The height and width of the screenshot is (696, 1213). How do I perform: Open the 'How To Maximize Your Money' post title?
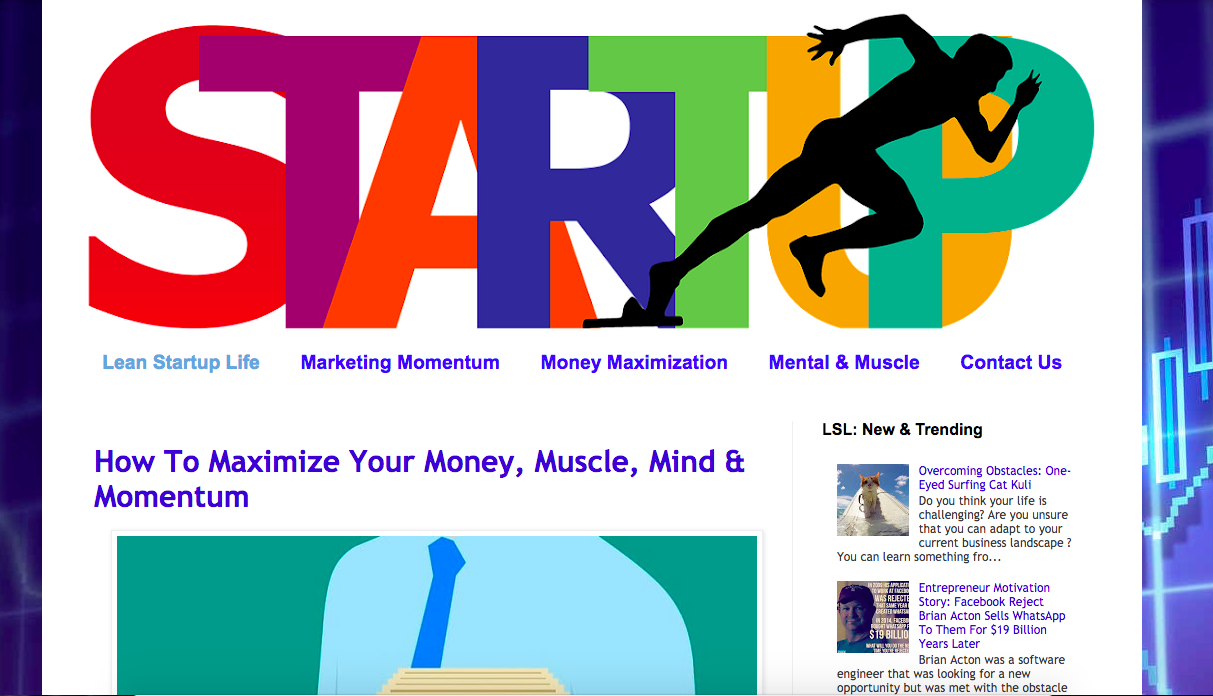click(x=419, y=478)
